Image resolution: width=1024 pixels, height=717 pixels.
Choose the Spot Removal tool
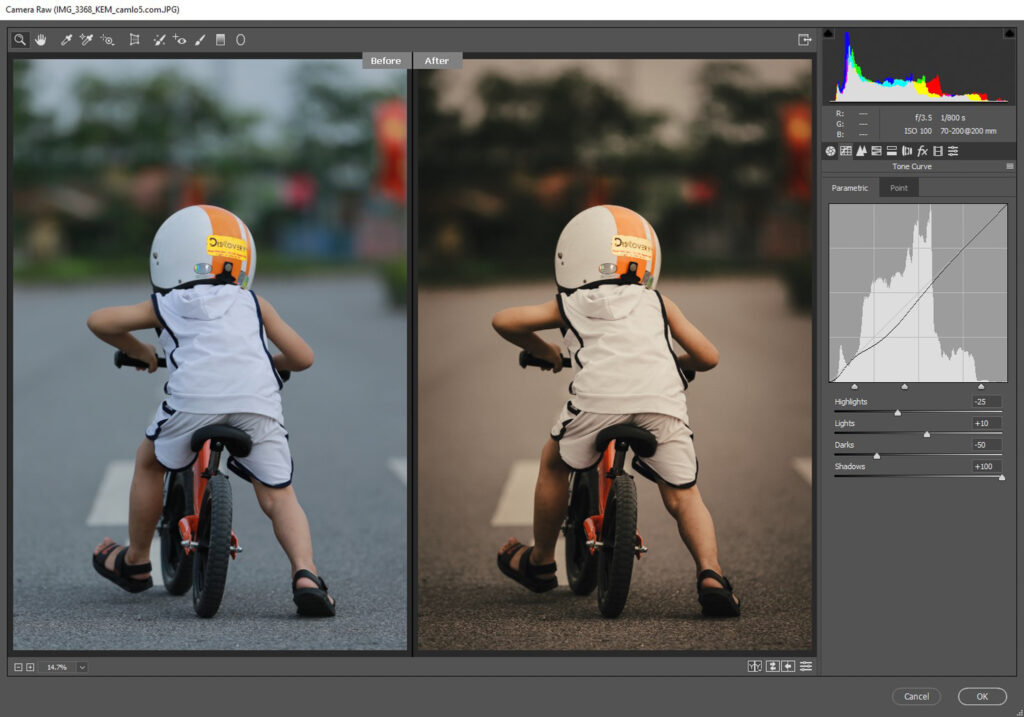(x=159, y=40)
